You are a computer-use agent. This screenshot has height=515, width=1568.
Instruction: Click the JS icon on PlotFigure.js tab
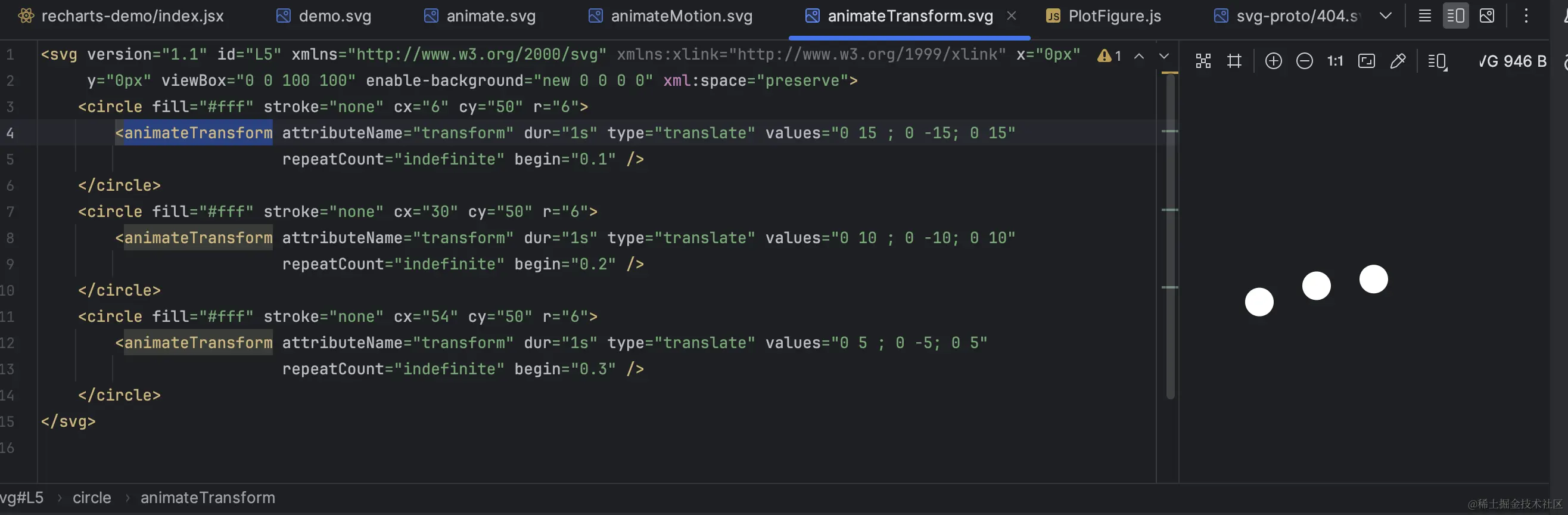coord(1053,17)
